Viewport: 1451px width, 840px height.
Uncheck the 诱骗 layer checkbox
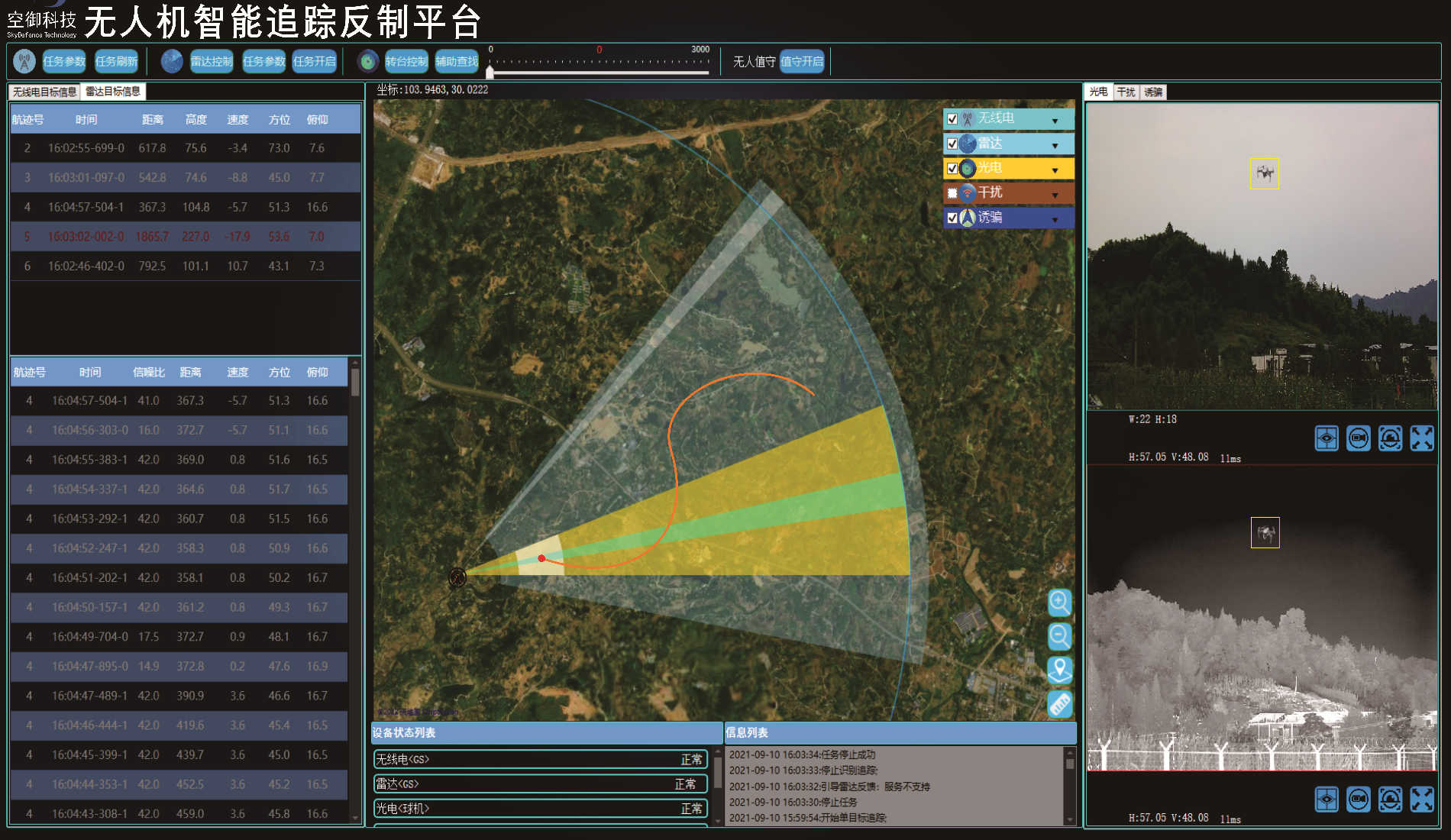[x=952, y=218]
